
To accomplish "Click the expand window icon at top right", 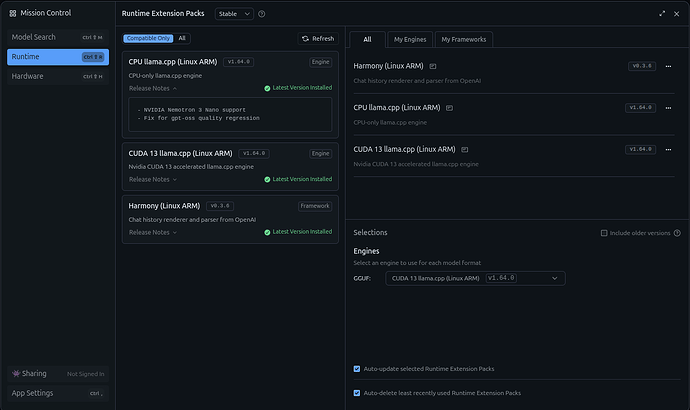I will pyautogui.click(x=662, y=14).
